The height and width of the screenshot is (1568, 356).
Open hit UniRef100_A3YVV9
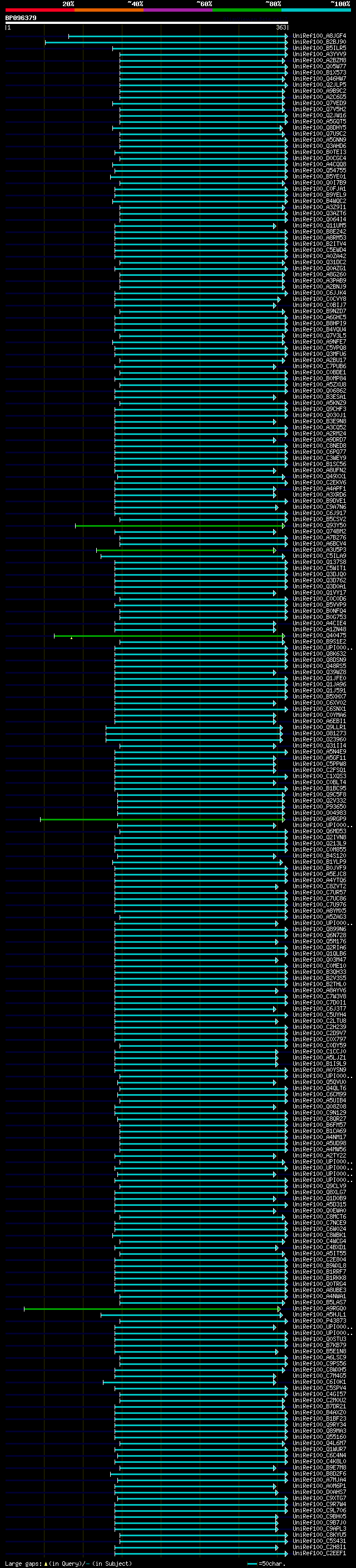point(319,54)
